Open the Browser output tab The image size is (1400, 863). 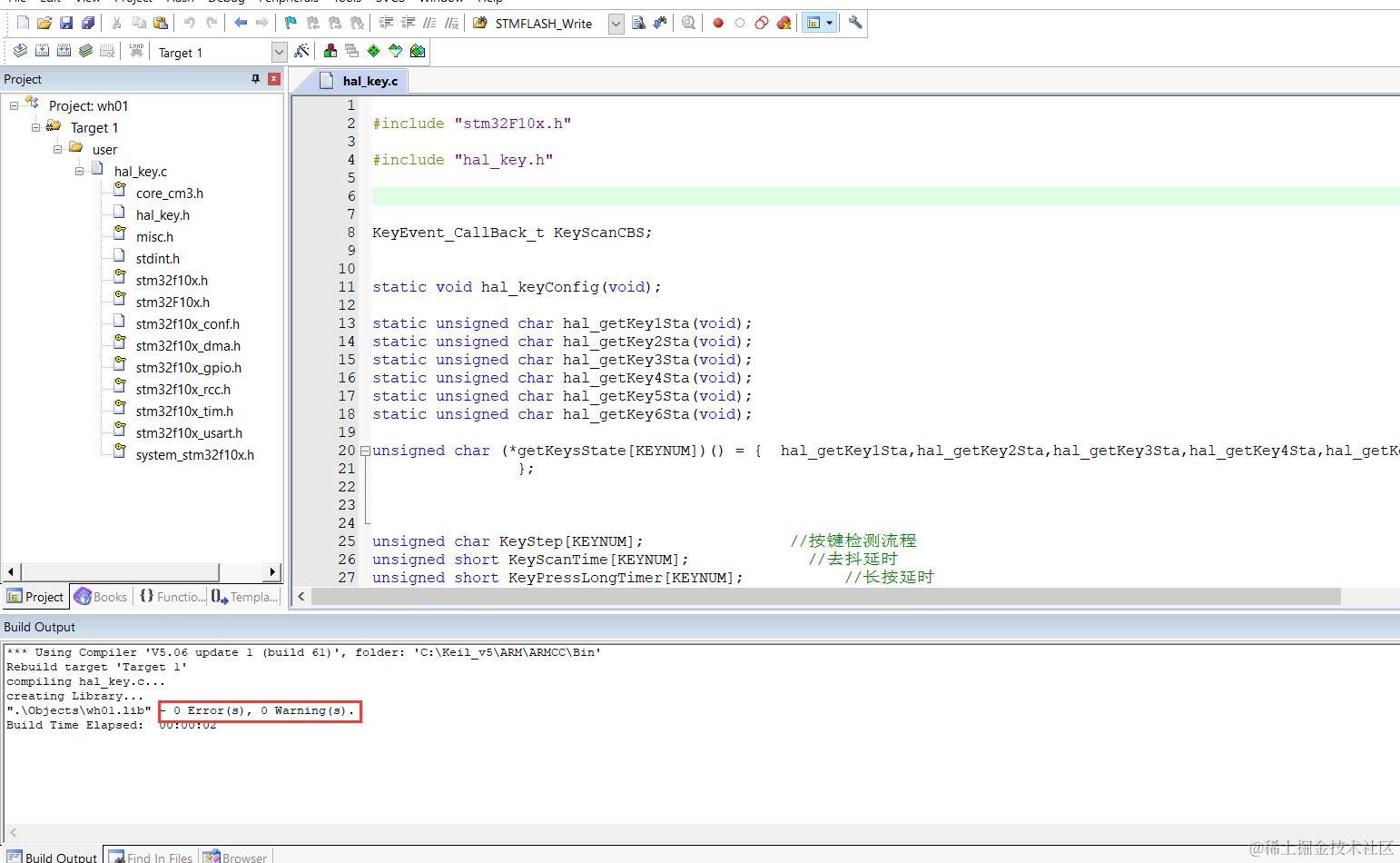[x=236, y=857]
